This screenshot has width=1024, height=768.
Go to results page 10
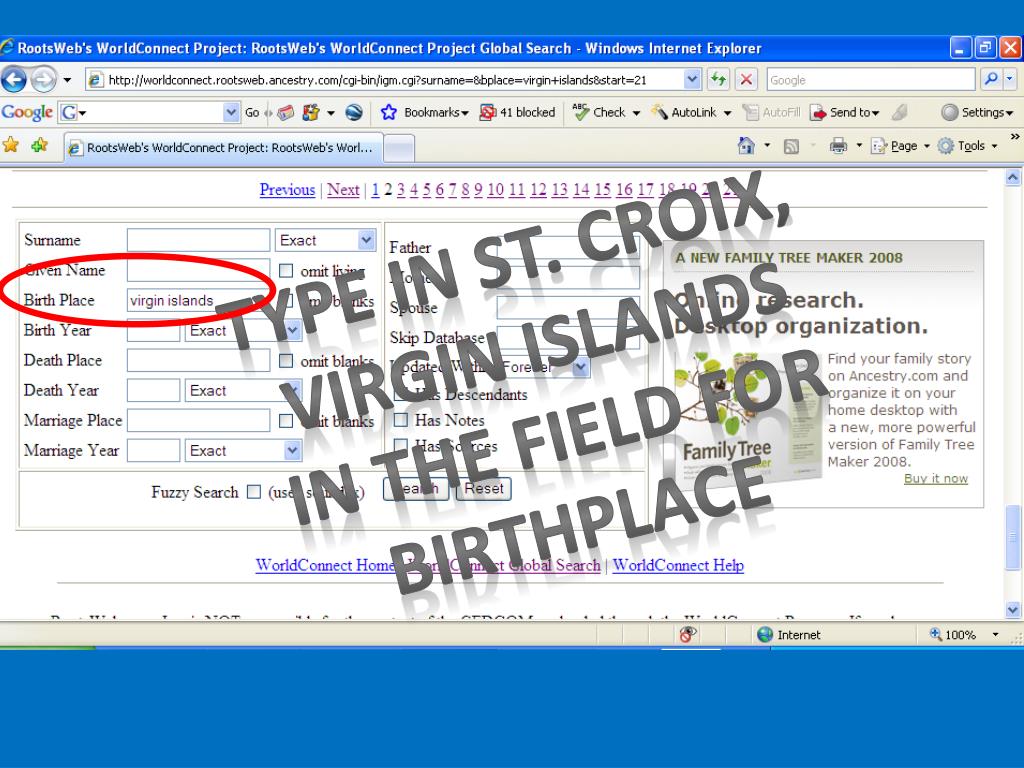[495, 189]
